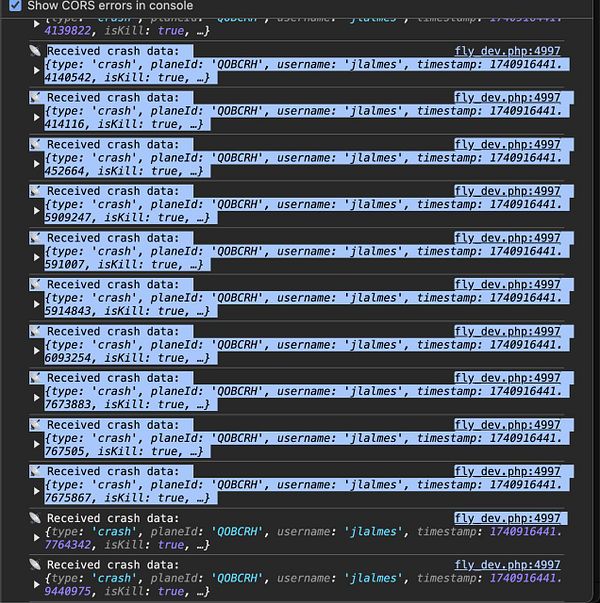This screenshot has width=600, height=603.
Task: Click satellite icon of log entry 591007
Action: 35,238
